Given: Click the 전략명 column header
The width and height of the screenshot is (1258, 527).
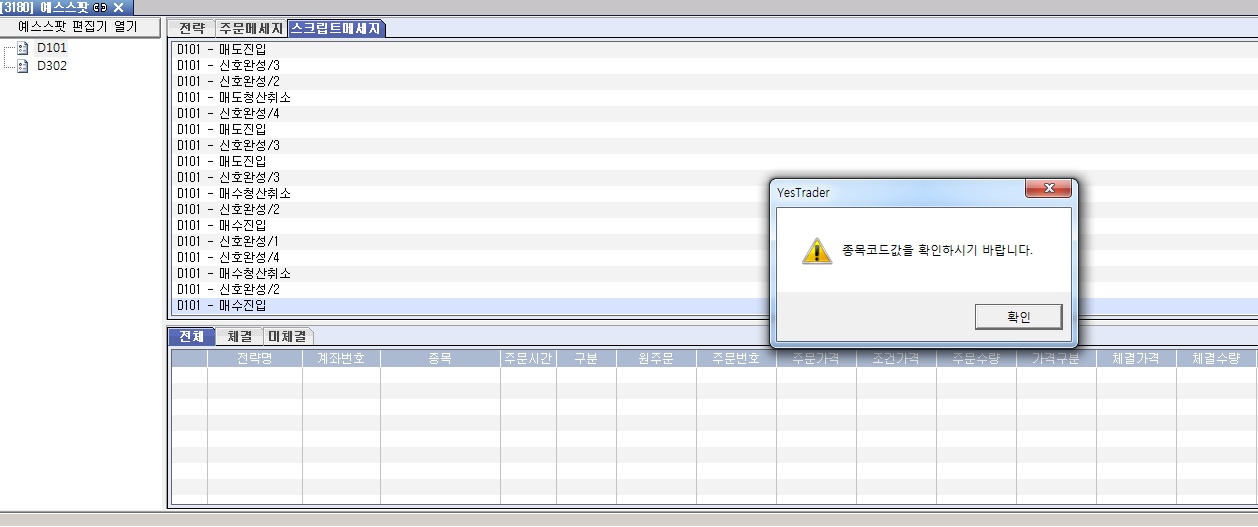Looking at the screenshot, I should tap(254, 358).
